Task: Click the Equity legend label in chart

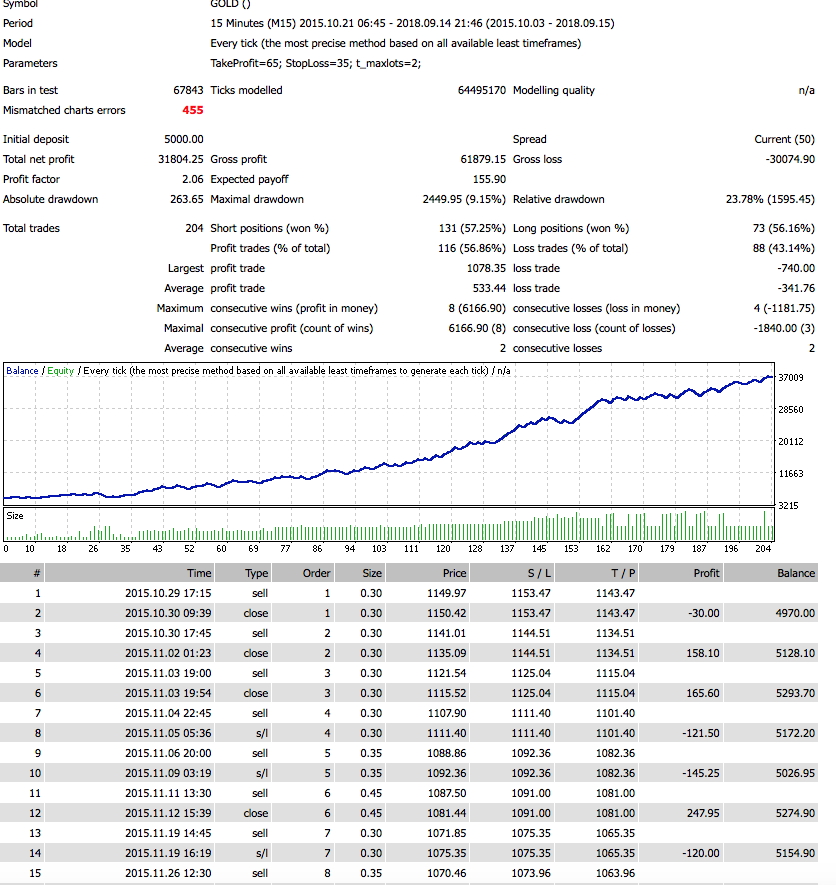Action: coord(60,371)
